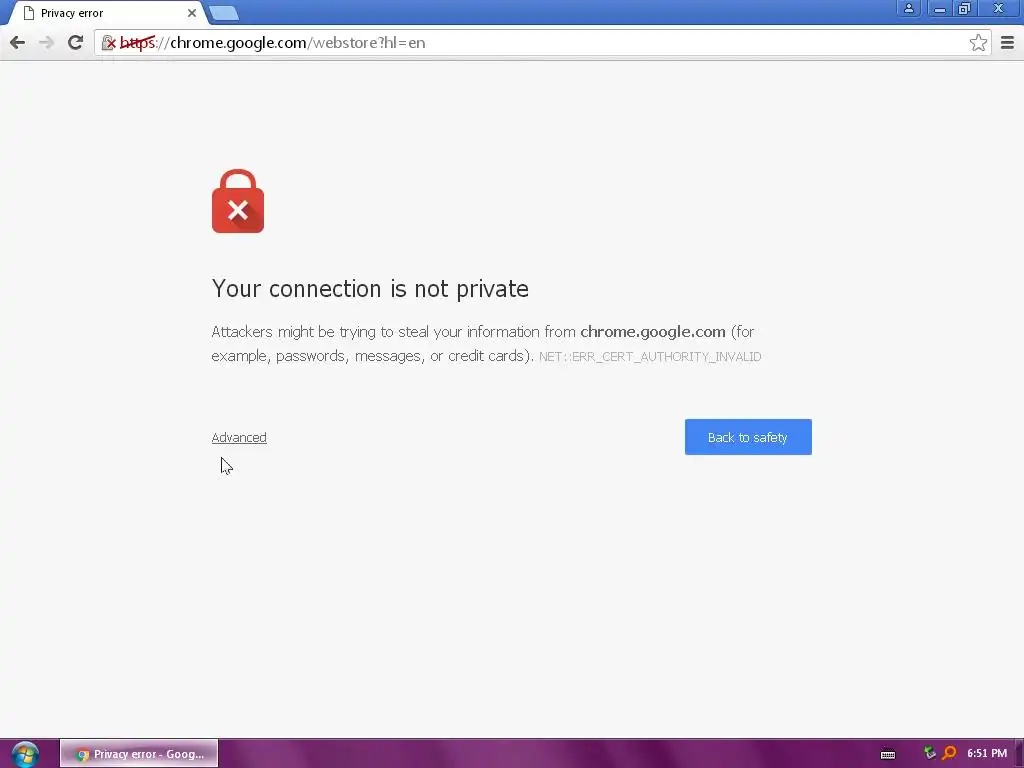Select Privacy error Chrome taskbar item

coord(139,754)
